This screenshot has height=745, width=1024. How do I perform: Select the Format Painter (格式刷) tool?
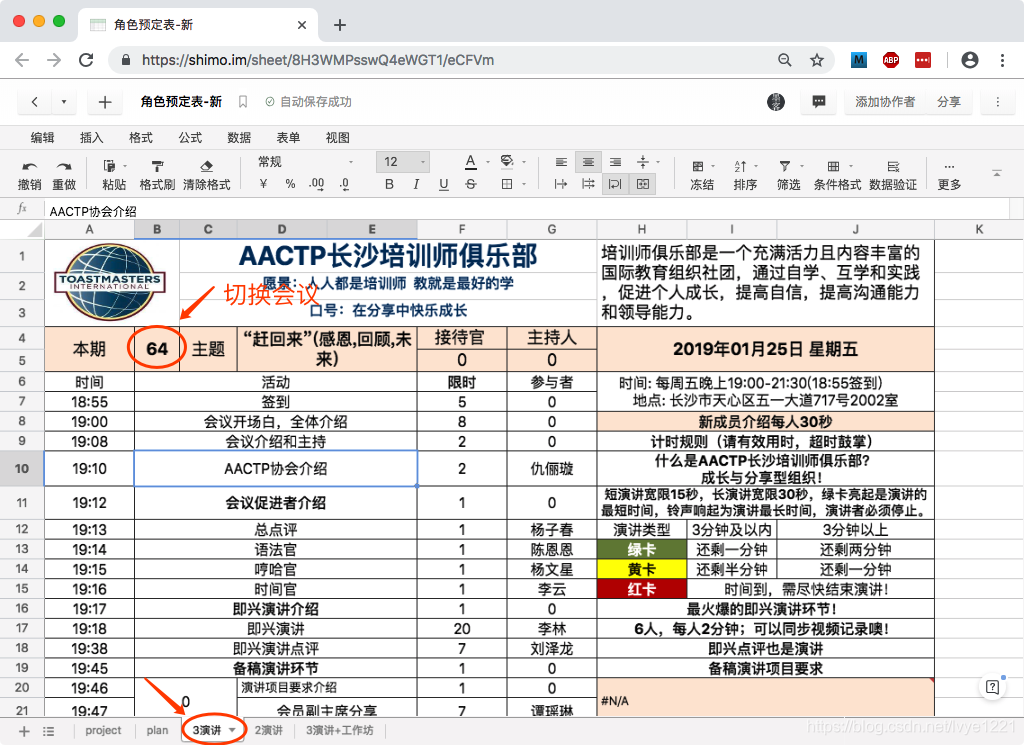pyautogui.click(x=157, y=166)
